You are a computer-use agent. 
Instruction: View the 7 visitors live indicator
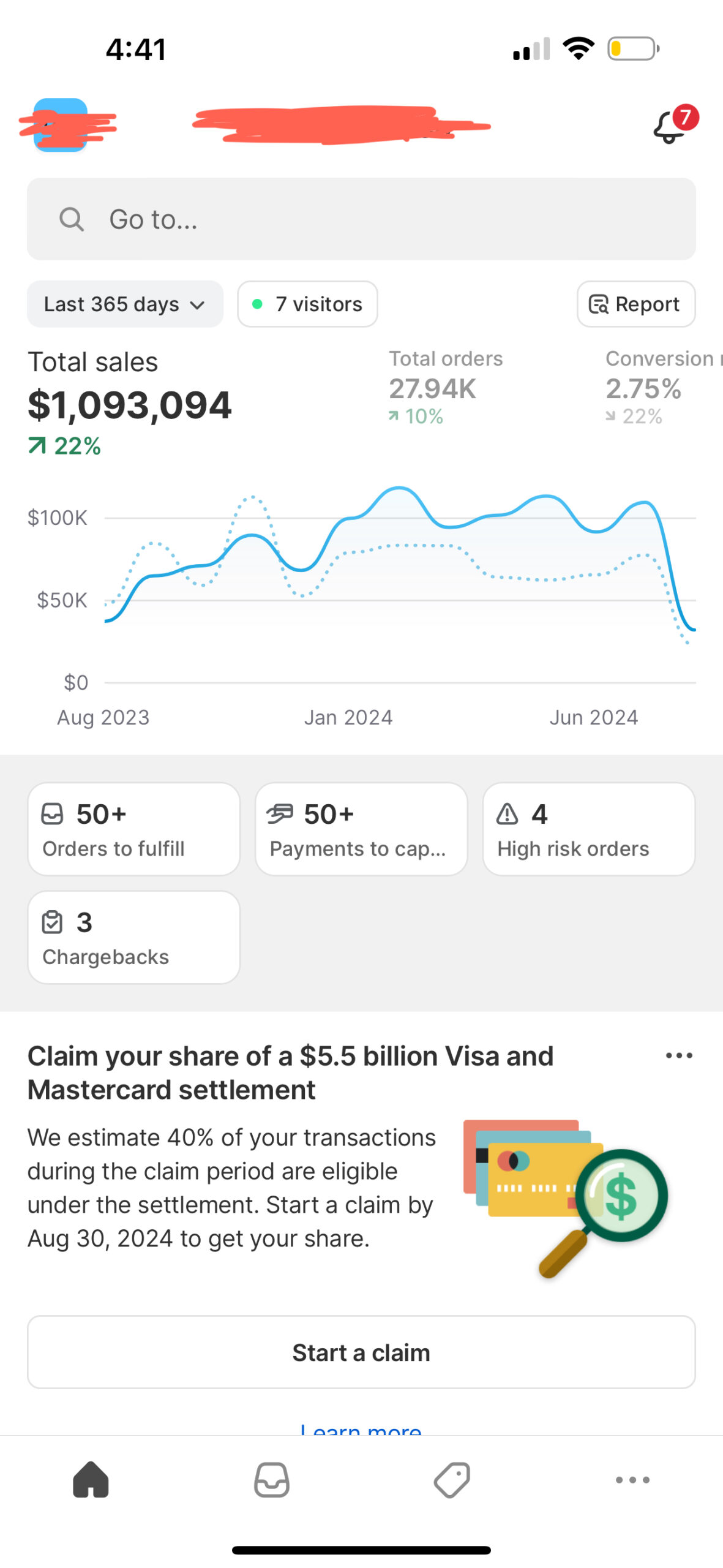tap(307, 304)
